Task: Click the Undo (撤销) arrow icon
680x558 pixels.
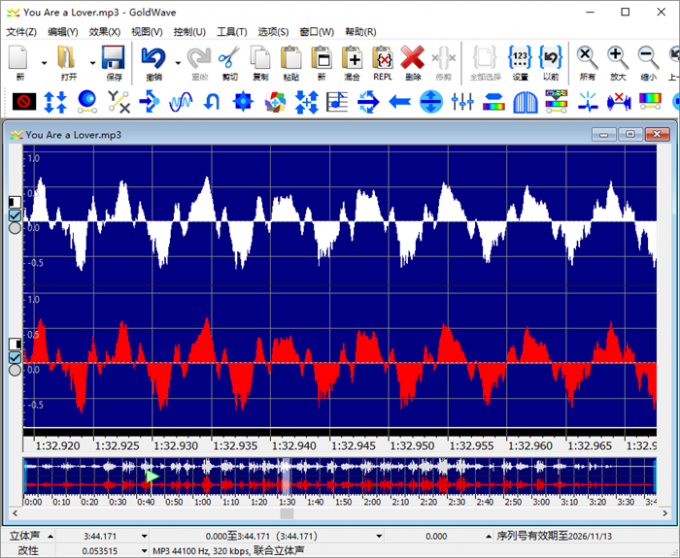Action: tap(154, 58)
